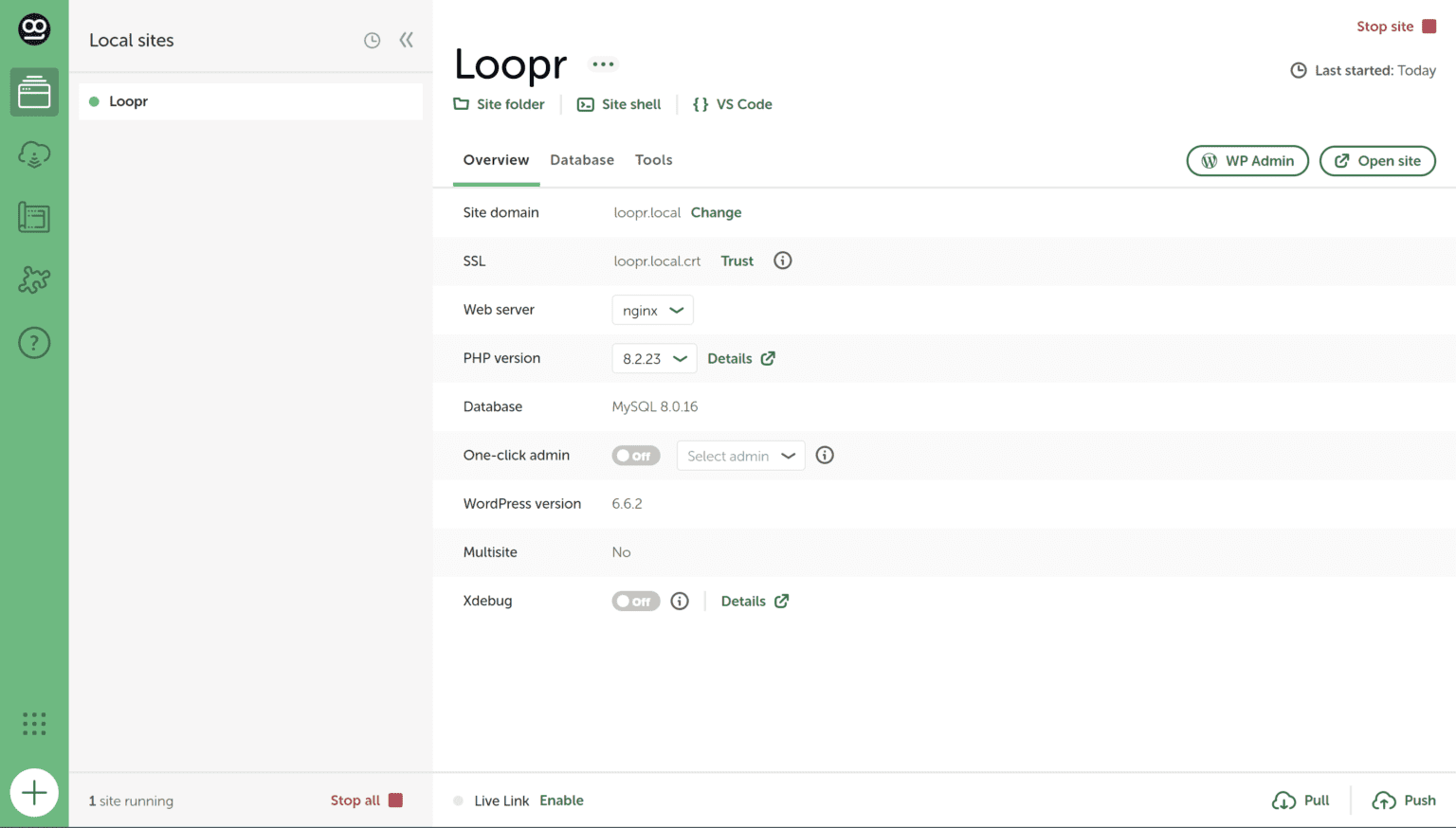Screen dimensions: 1456x828
Task: Open the Web server dropdown showing nginx
Action: pos(652,310)
